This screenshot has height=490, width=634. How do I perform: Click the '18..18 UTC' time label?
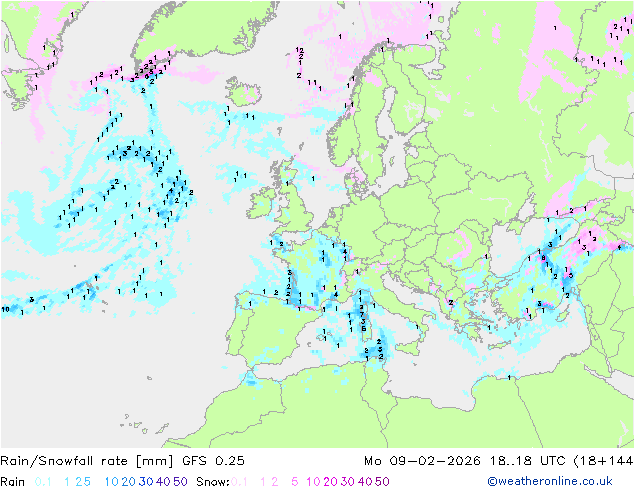[528, 461]
